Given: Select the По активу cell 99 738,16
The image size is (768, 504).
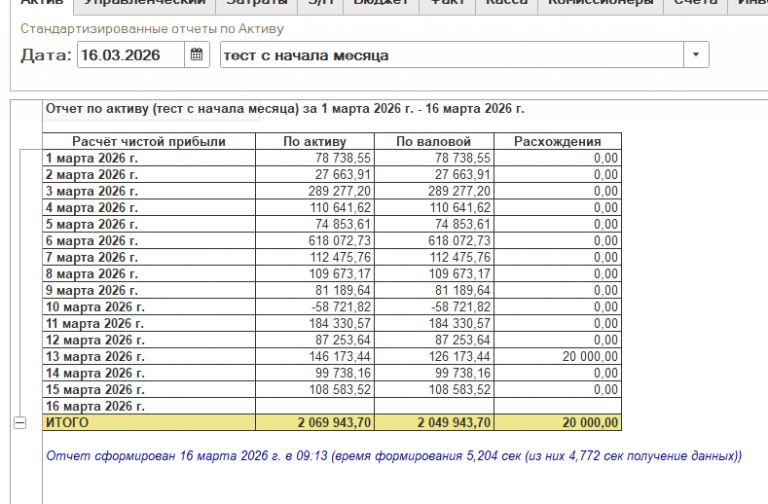Looking at the screenshot, I should point(315,373).
